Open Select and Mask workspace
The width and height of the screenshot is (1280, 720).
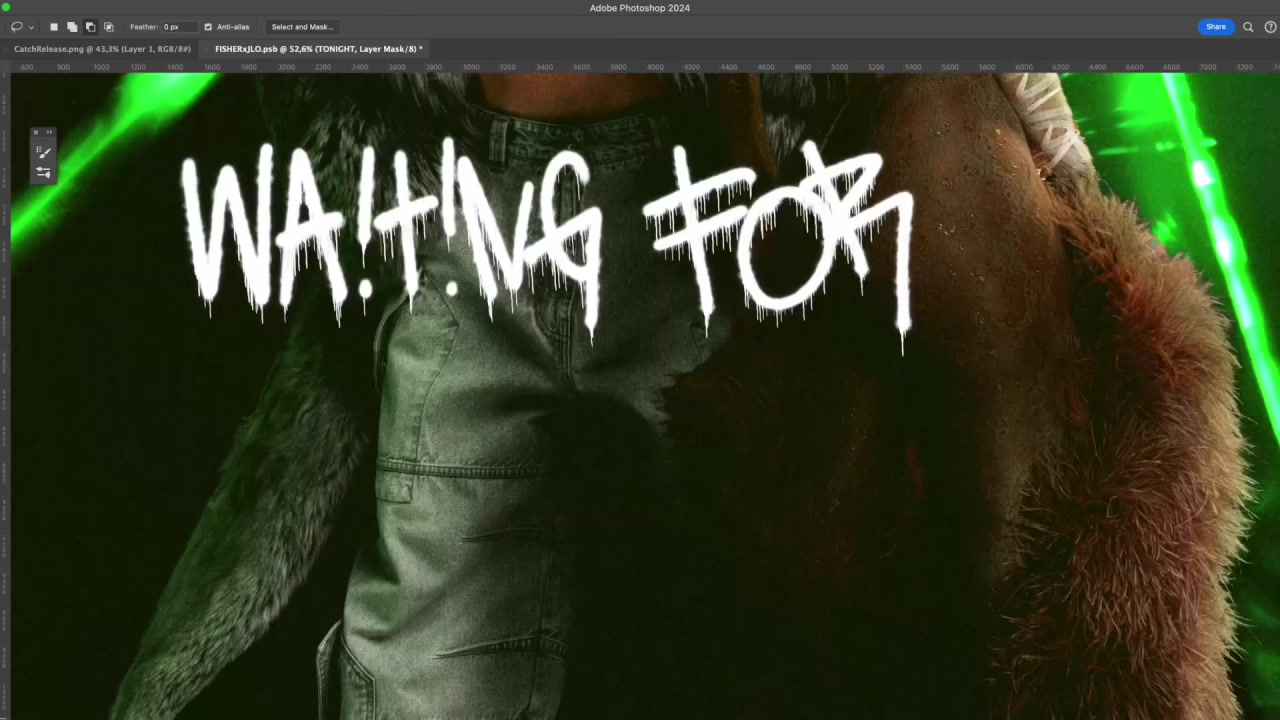pos(302,27)
